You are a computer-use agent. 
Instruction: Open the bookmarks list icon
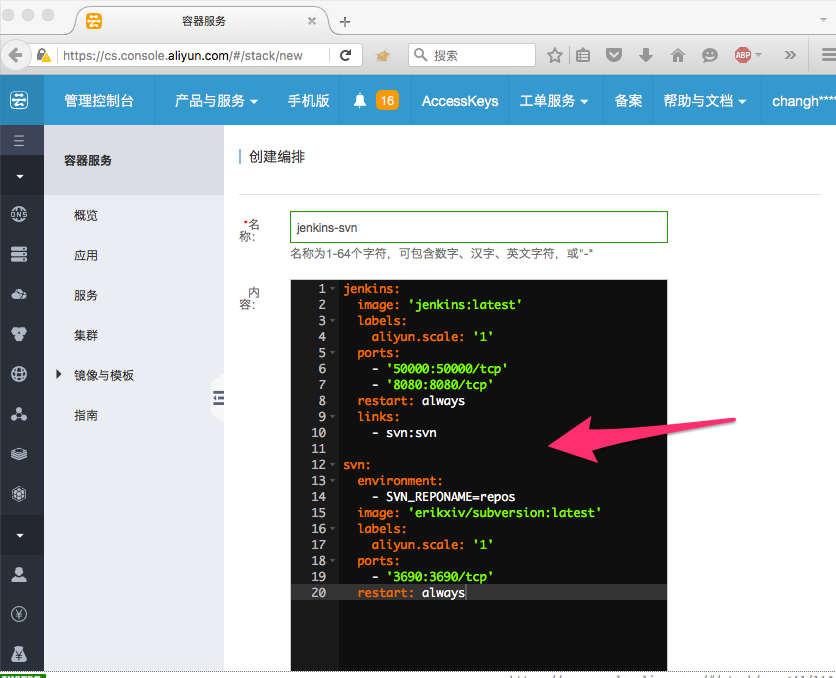tap(583, 55)
